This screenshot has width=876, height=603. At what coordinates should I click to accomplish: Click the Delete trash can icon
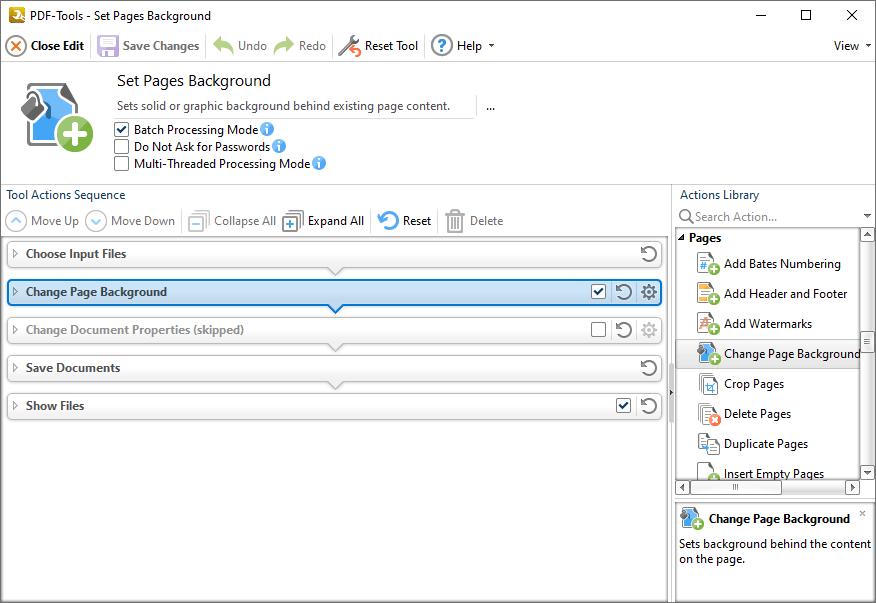pos(455,221)
